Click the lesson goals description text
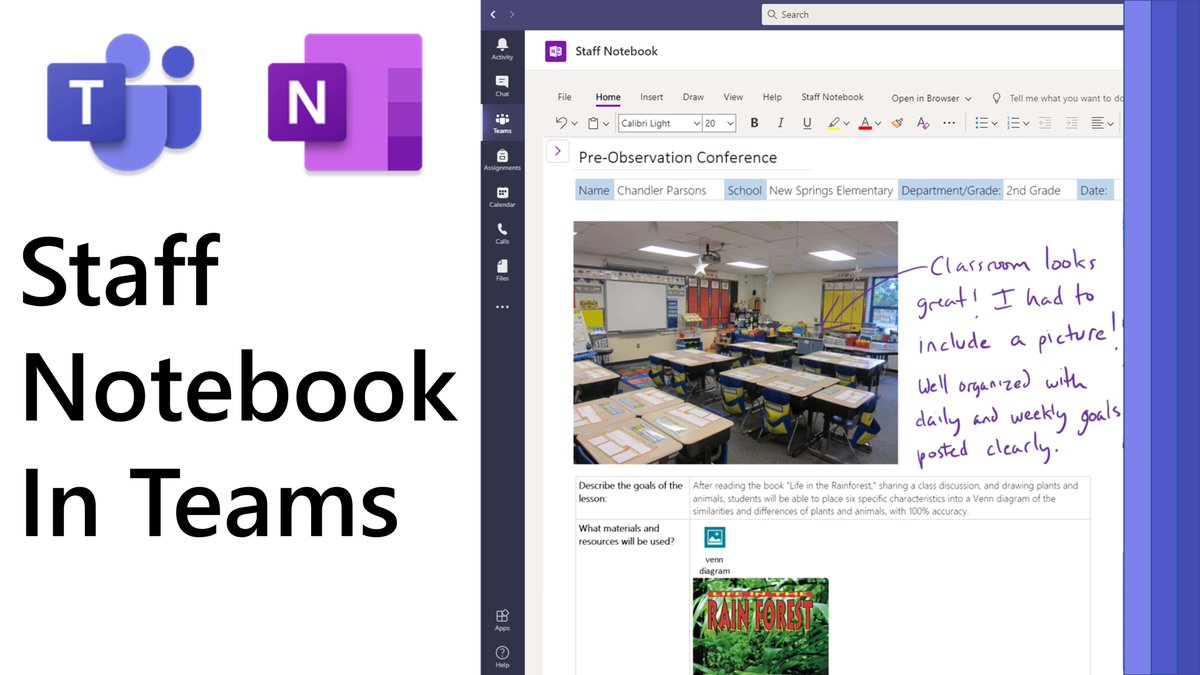 [884, 498]
